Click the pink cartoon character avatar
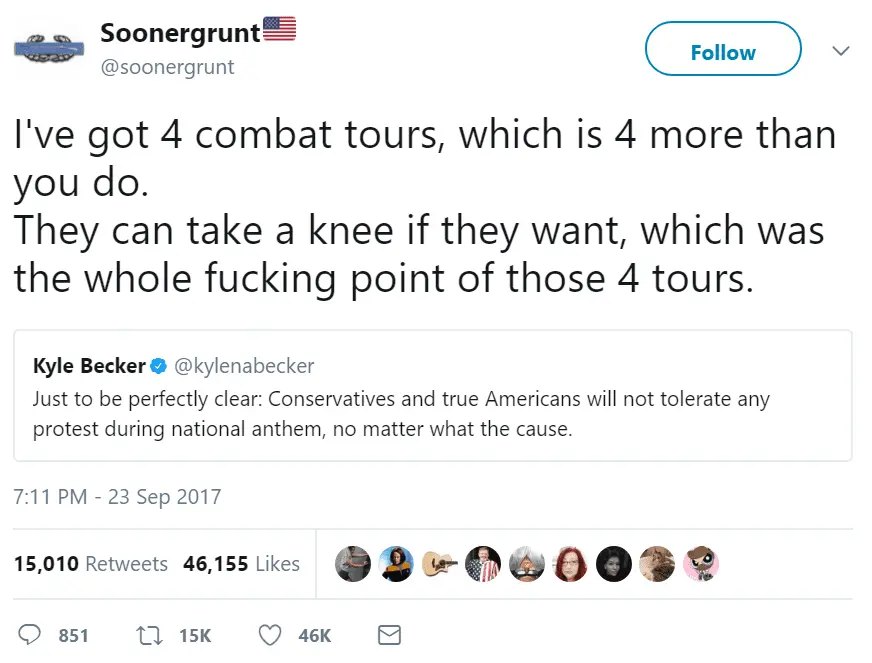Viewport: 872px width, 663px height. click(701, 563)
